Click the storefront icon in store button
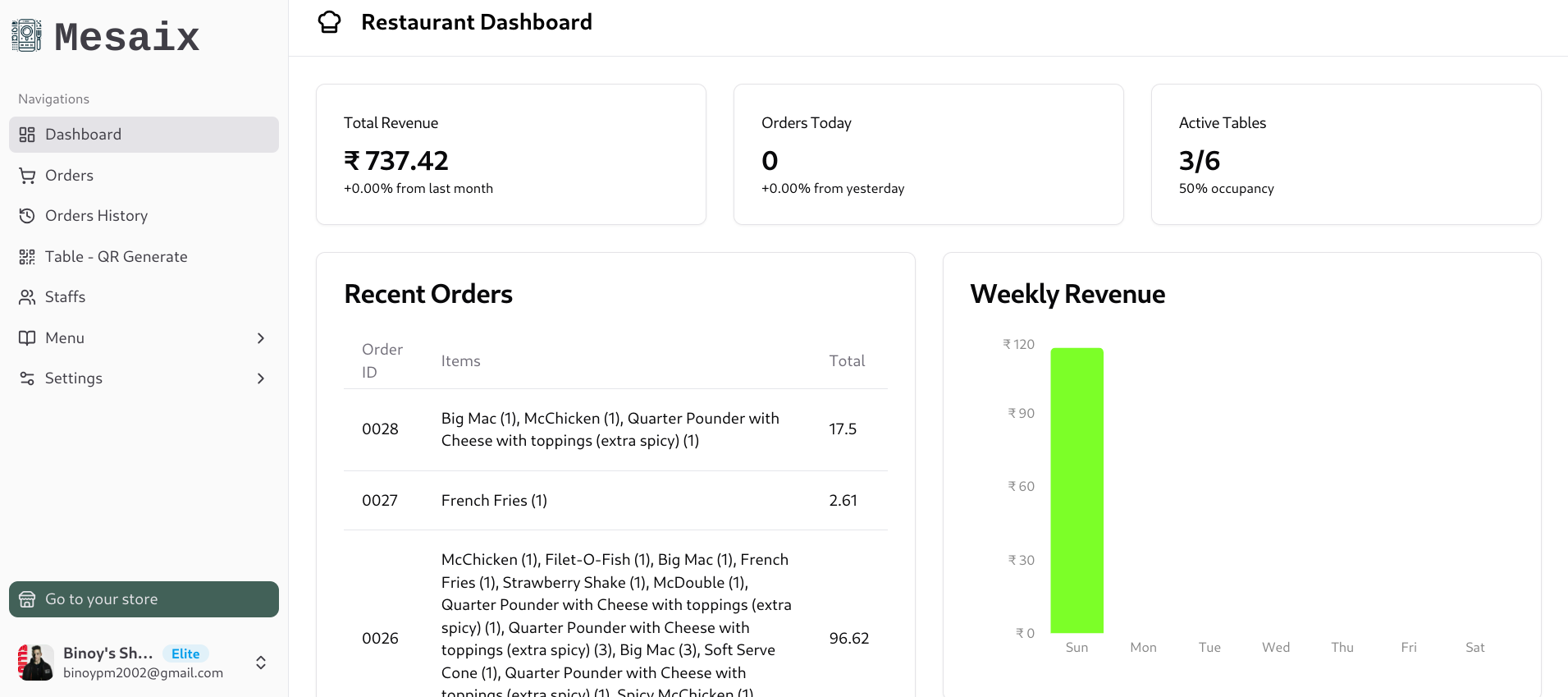This screenshot has width=1568, height=697. click(x=27, y=599)
